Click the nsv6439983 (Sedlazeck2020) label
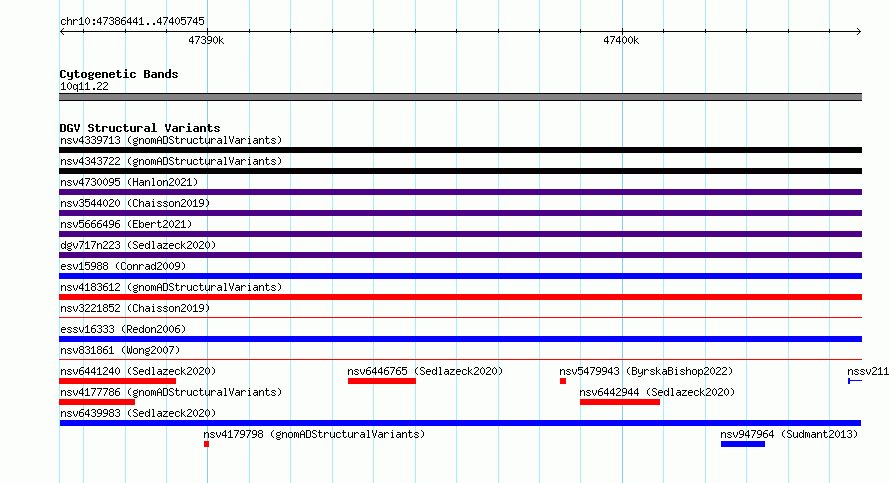Image resolution: width=890 pixels, height=483 pixels. coord(138,413)
